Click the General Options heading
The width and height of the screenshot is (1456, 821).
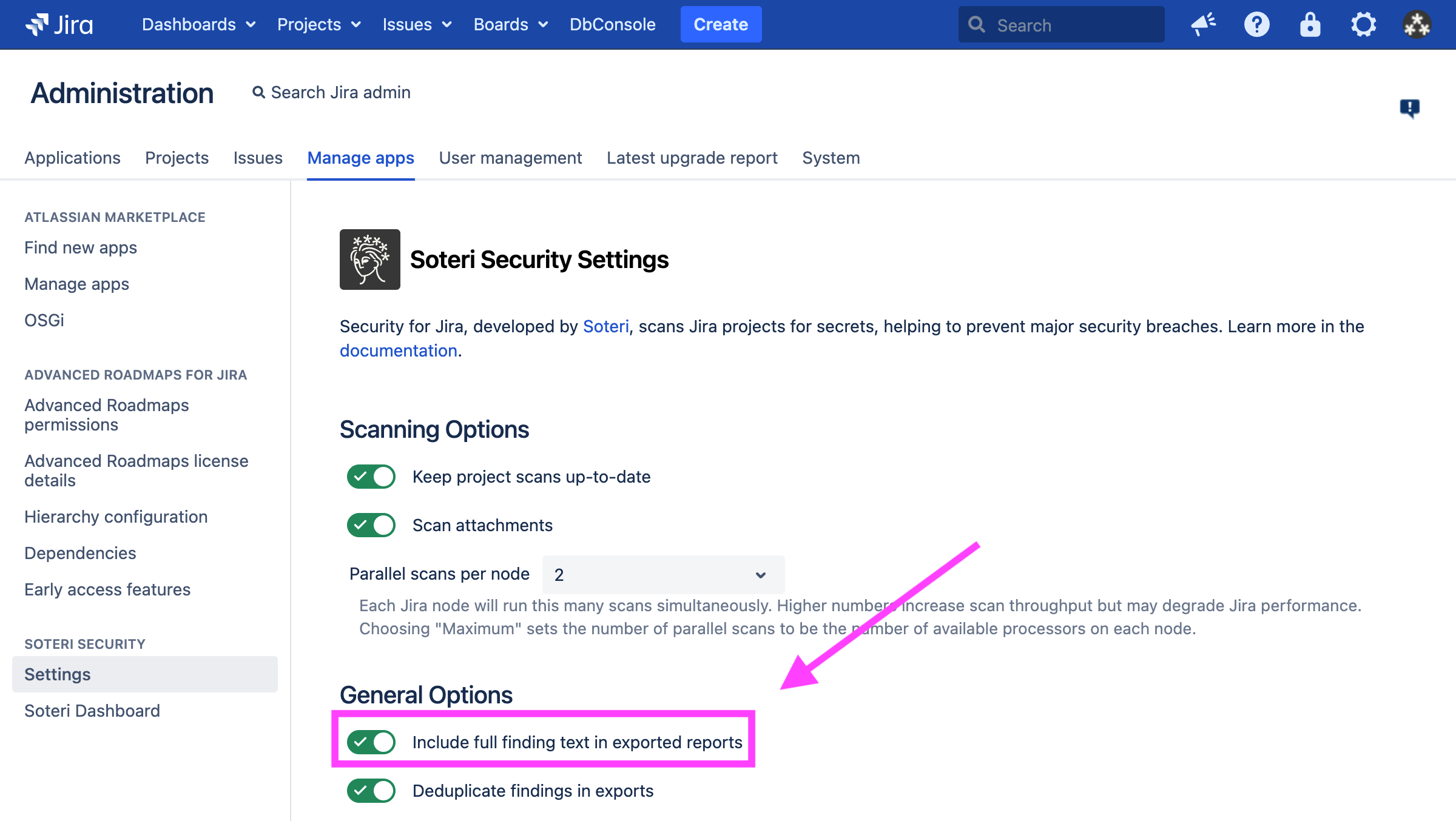point(426,695)
